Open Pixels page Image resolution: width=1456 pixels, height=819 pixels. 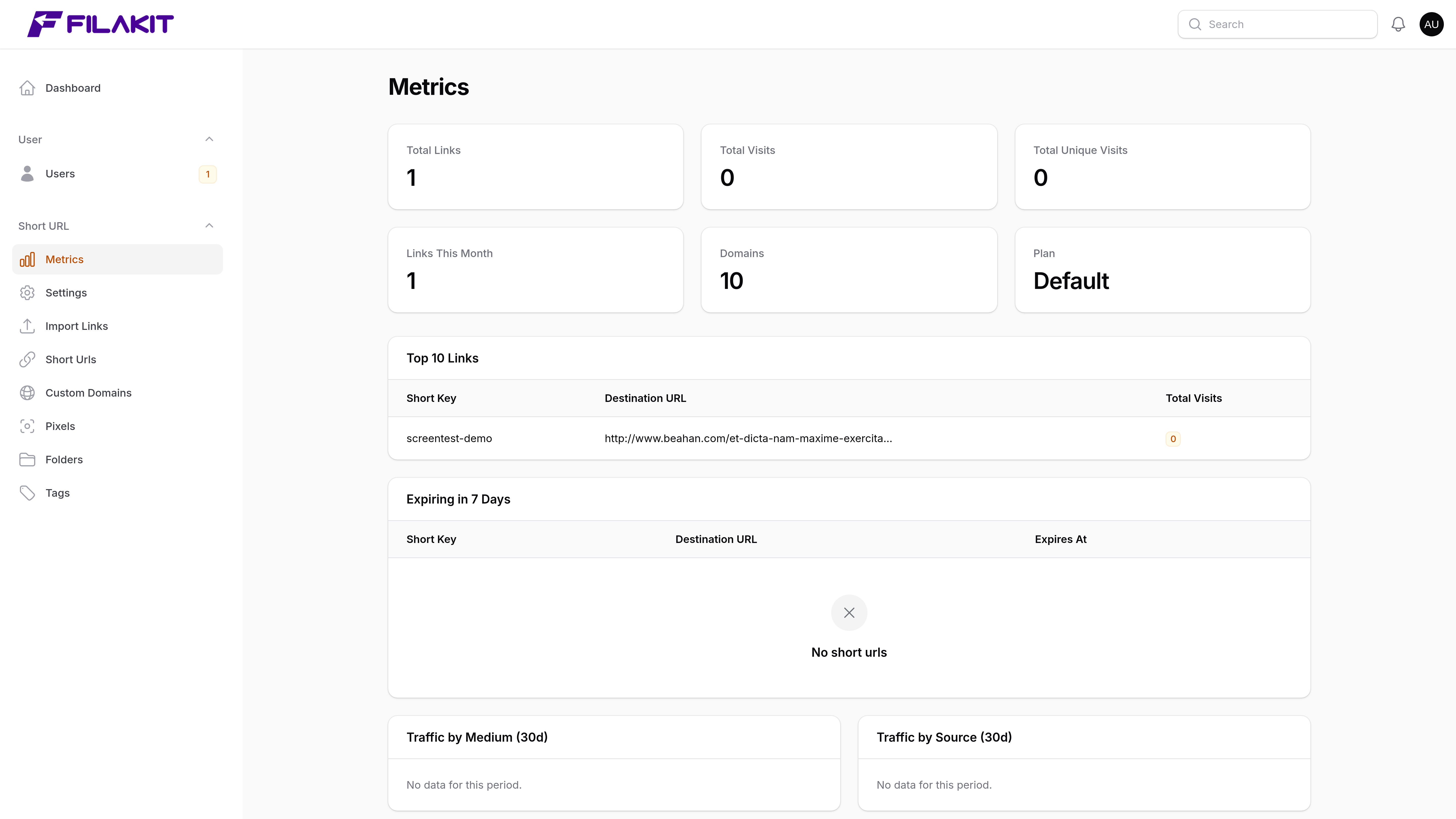click(118, 426)
